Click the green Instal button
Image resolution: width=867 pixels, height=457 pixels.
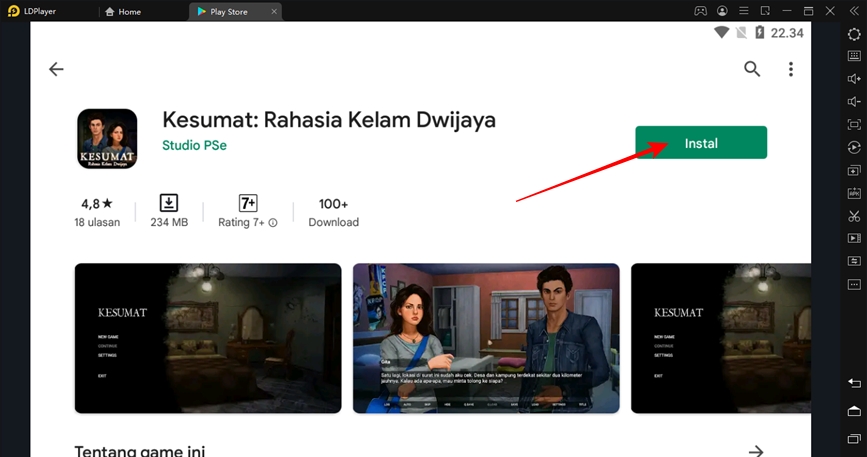(701, 143)
